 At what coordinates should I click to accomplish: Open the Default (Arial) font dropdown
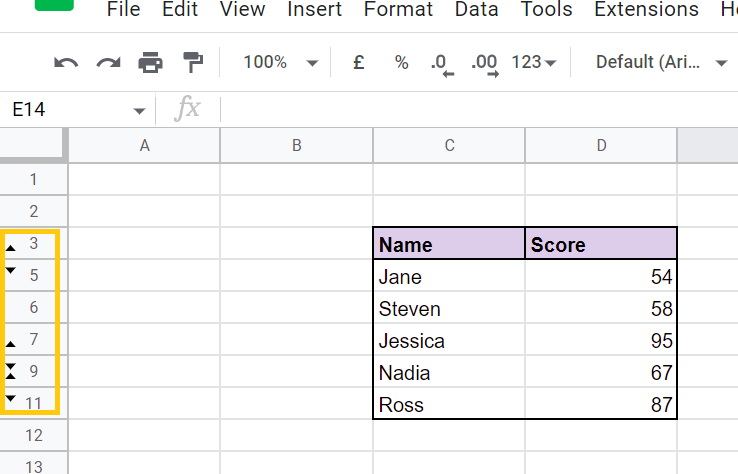pos(661,63)
